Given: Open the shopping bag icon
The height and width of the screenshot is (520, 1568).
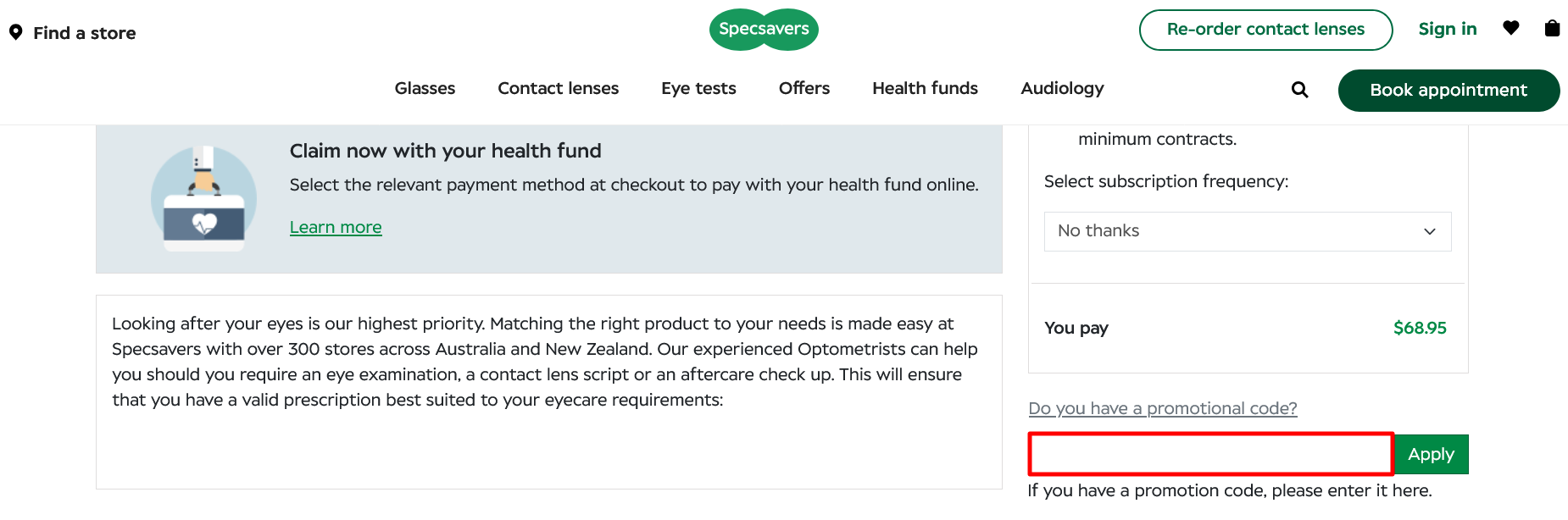Looking at the screenshot, I should [1552, 28].
